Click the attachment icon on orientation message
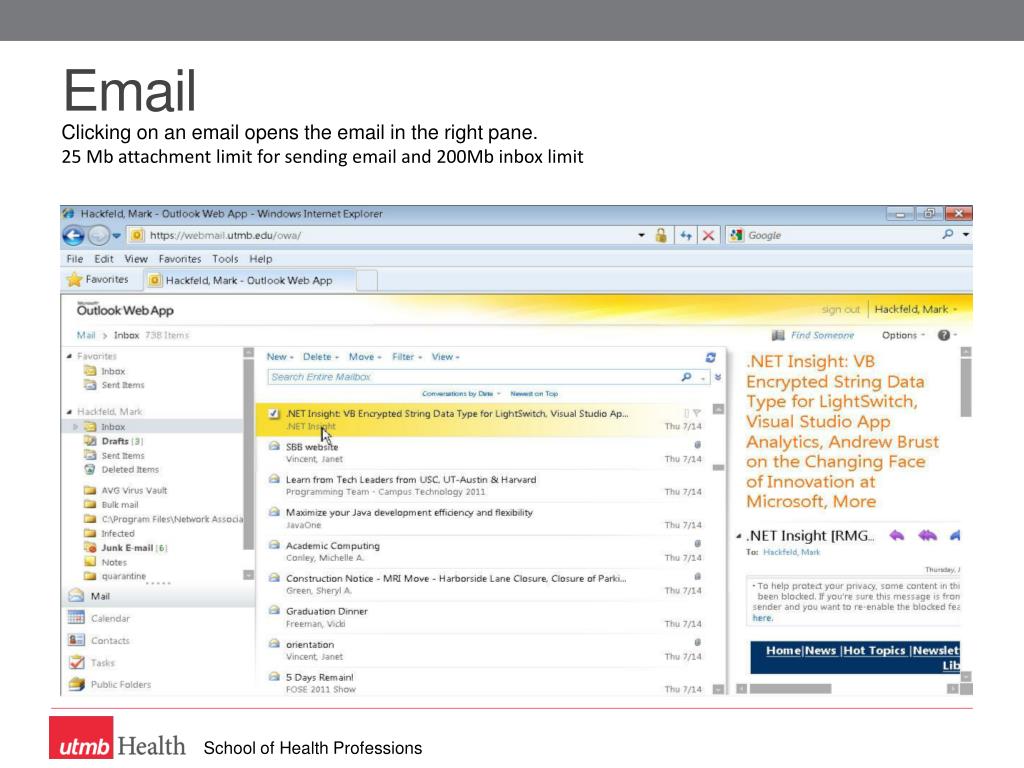 (697, 643)
